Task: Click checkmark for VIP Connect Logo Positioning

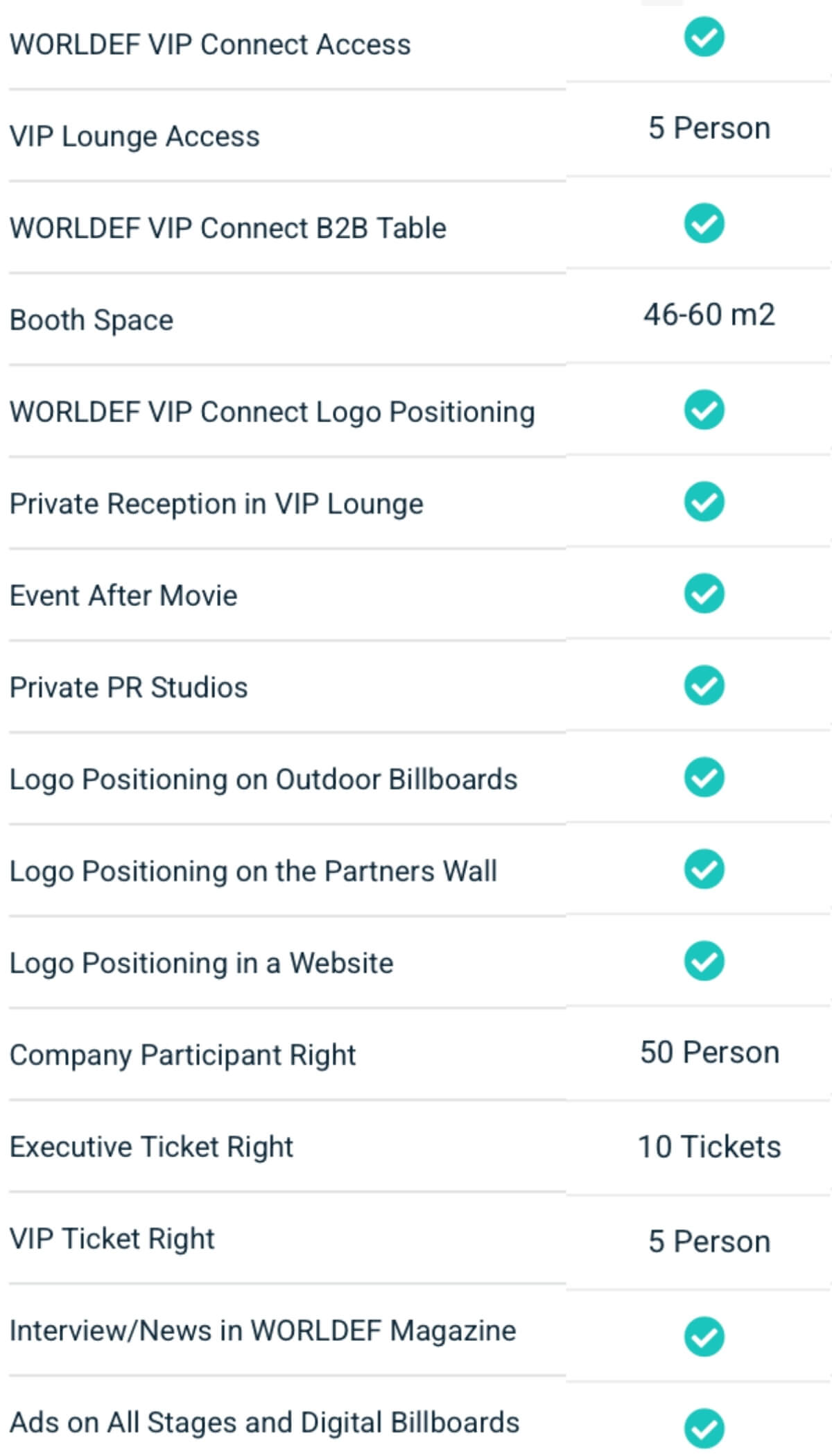Action: 704,410
